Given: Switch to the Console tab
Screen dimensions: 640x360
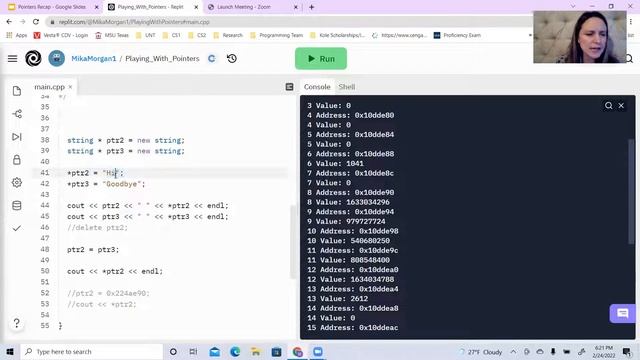Looking at the screenshot, I should pyautogui.click(x=317, y=87).
